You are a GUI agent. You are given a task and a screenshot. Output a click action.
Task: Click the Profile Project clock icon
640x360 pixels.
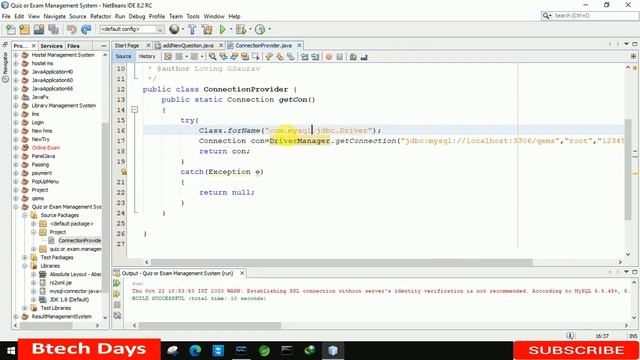point(260,29)
